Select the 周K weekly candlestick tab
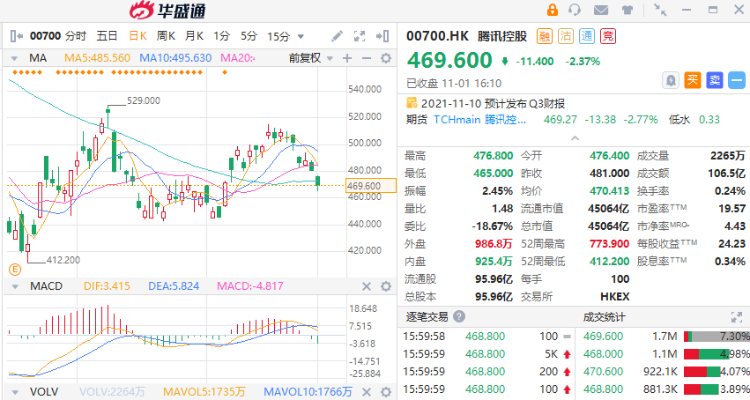The image size is (750, 400). (x=166, y=36)
